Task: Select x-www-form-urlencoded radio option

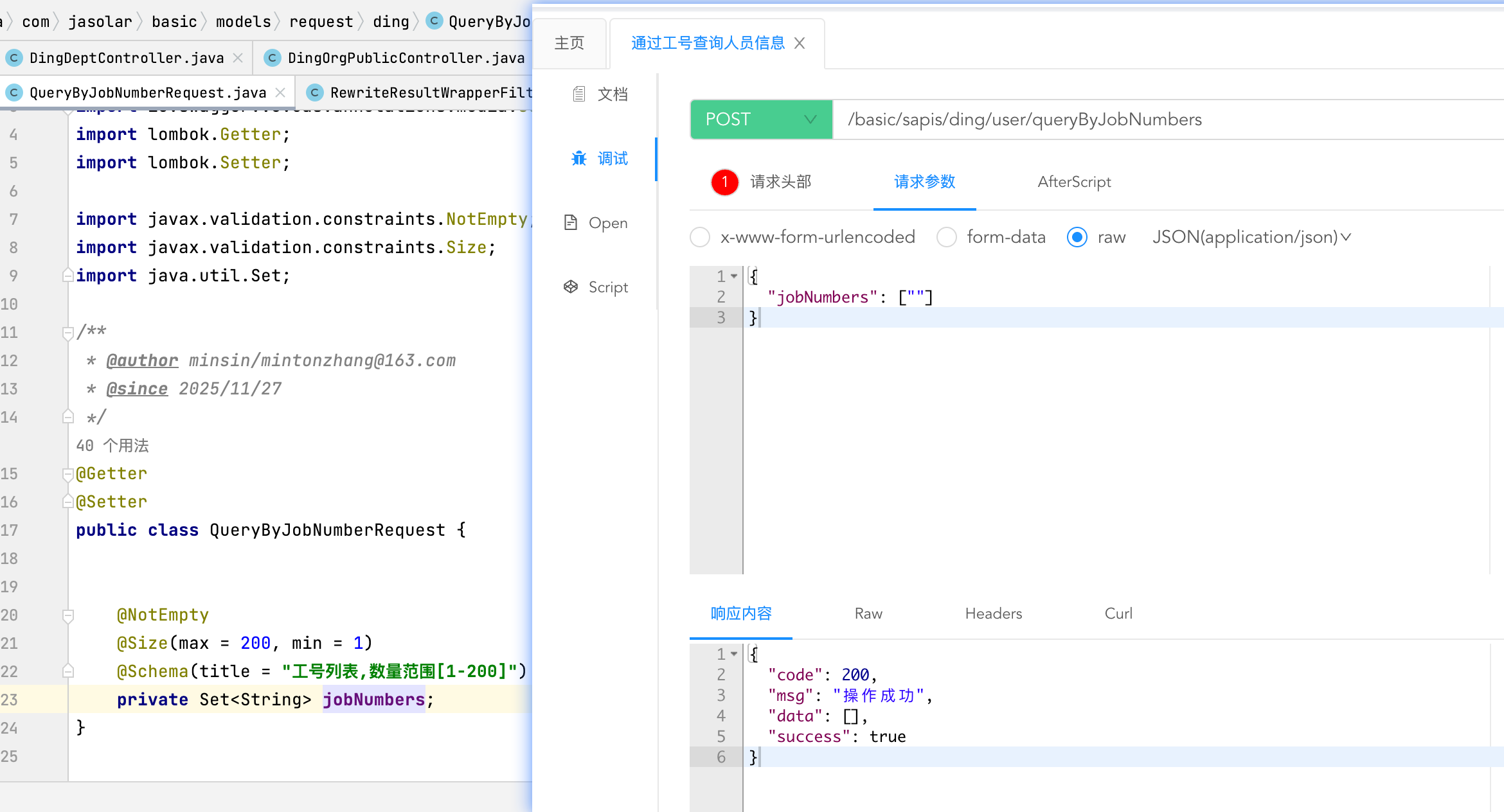Action: click(x=700, y=237)
